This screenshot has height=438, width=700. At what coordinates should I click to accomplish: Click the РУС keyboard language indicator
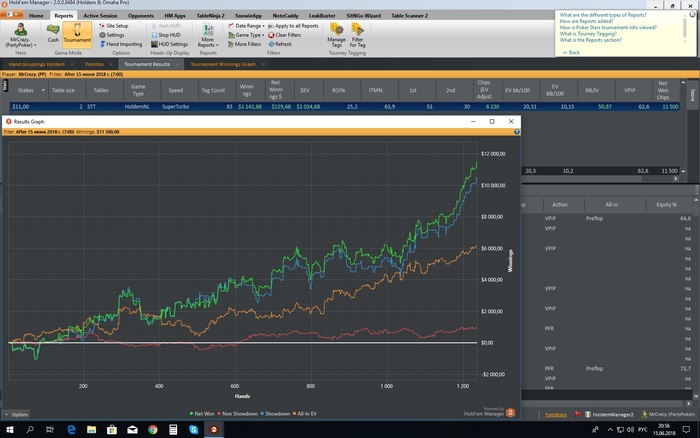pyautogui.click(x=642, y=430)
